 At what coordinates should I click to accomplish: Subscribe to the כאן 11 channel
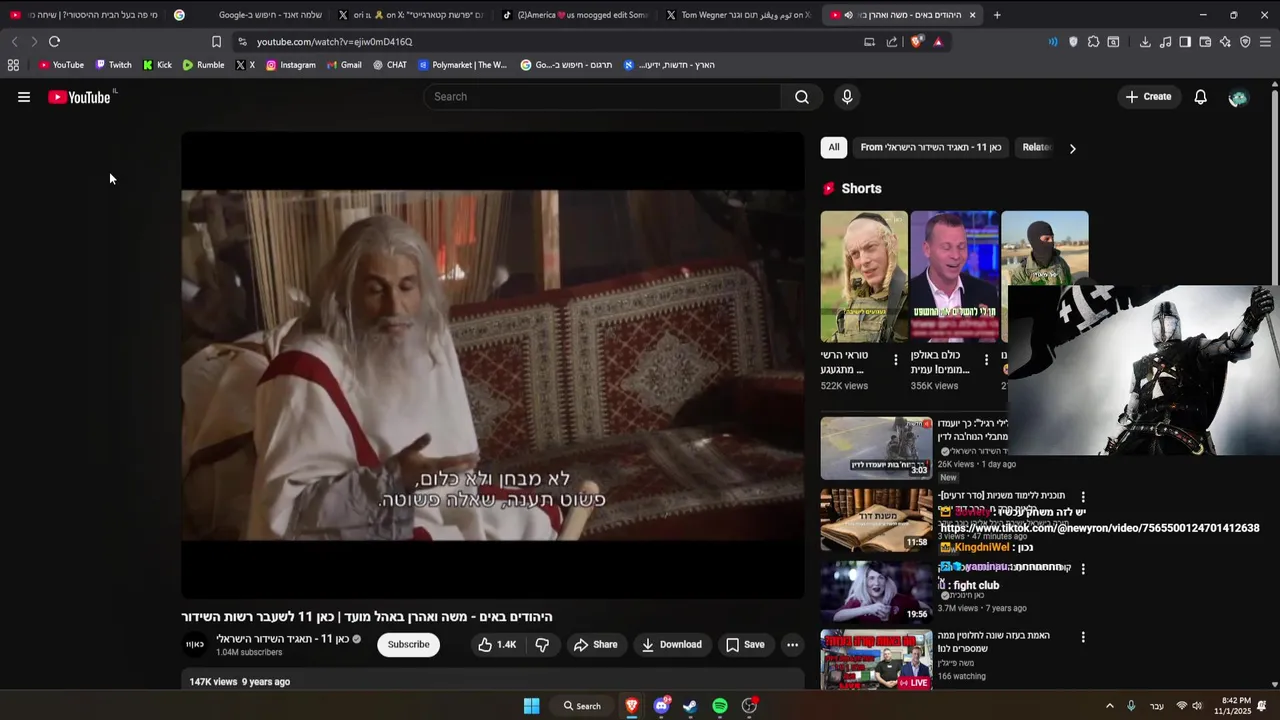tap(408, 645)
